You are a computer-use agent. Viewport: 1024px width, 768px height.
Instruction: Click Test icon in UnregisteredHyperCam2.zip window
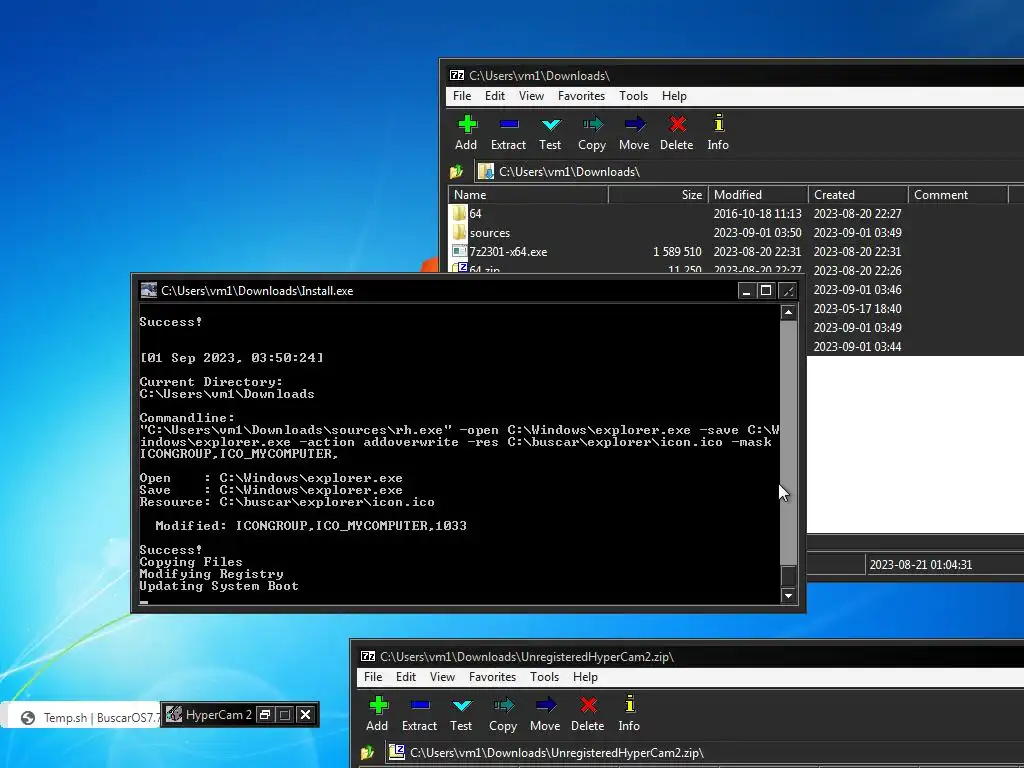pyautogui.click(x=462, y=705)
